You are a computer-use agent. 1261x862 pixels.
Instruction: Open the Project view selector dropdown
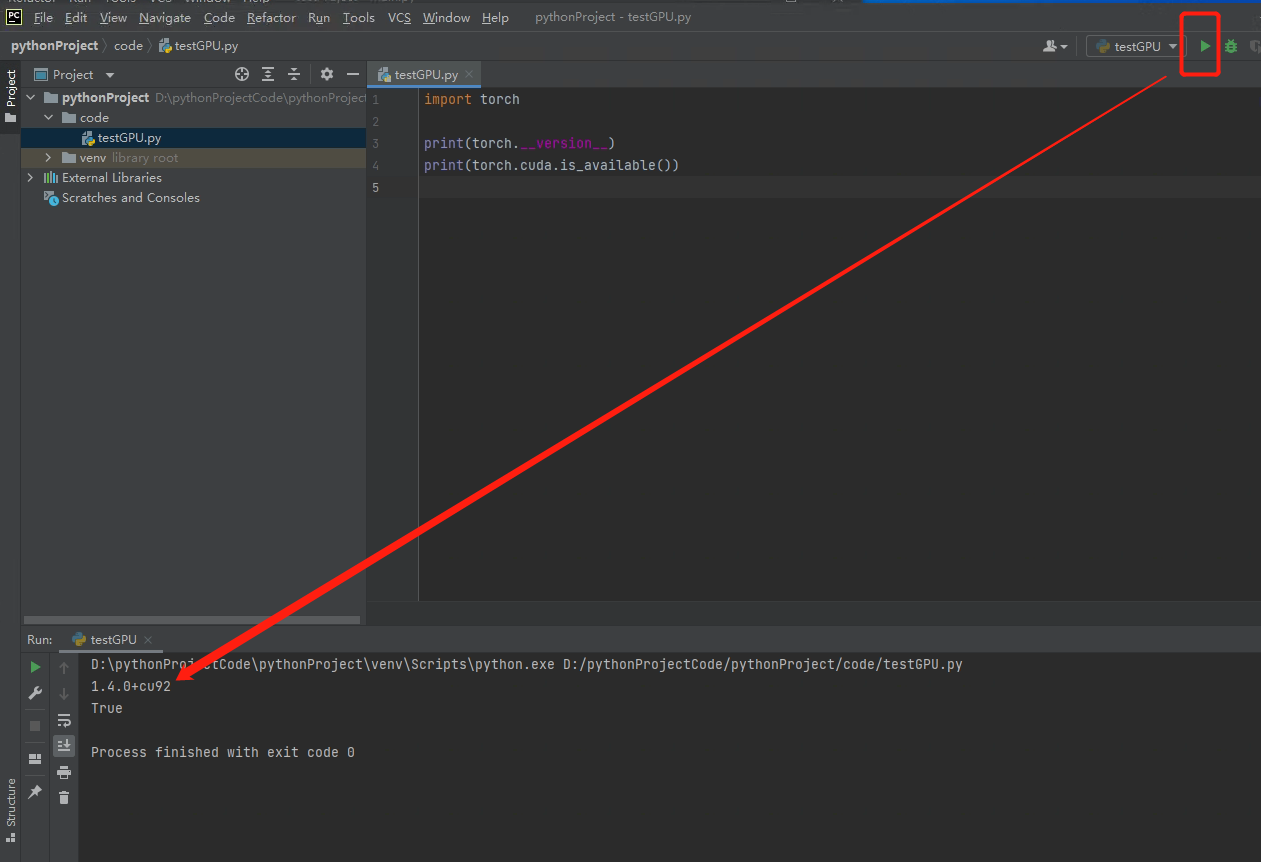[x=75, y=74]
